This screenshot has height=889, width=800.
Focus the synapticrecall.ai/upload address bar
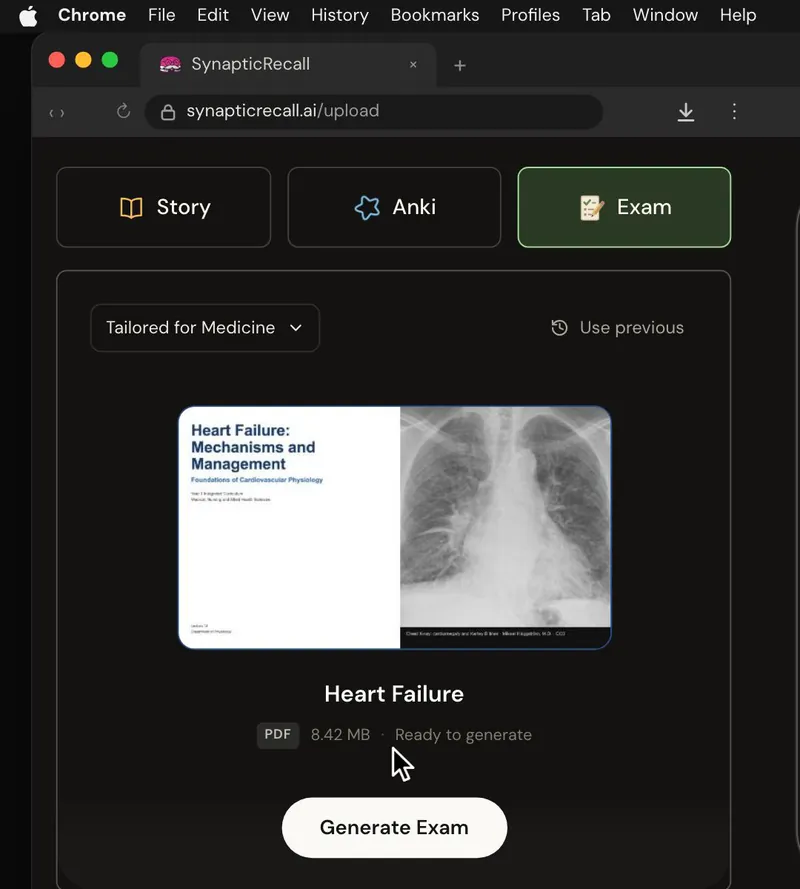(x=374, y=112)
